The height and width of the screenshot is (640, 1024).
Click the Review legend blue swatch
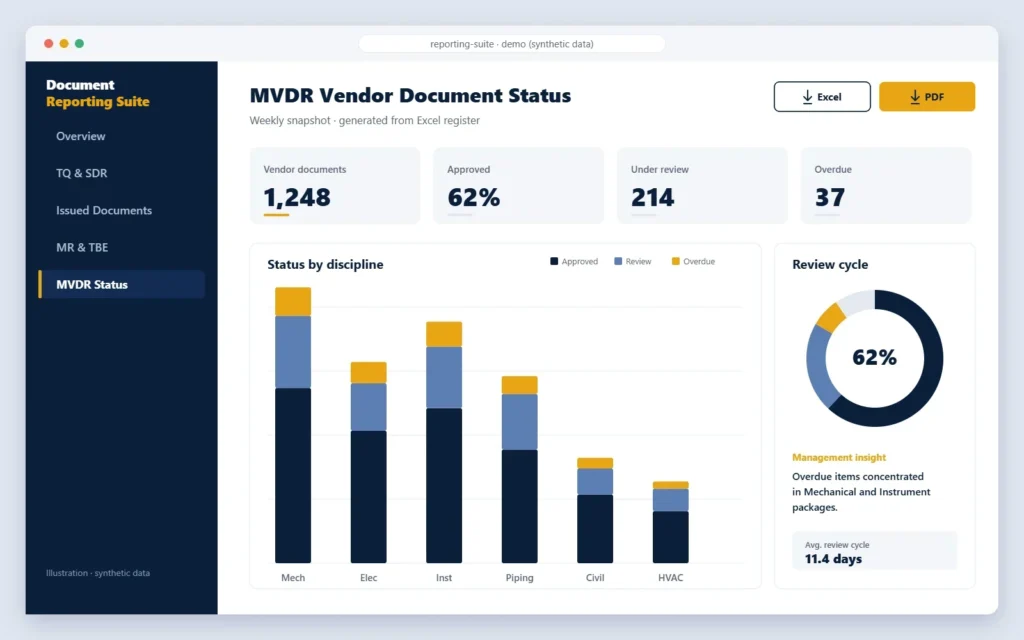tap(618, 261)
